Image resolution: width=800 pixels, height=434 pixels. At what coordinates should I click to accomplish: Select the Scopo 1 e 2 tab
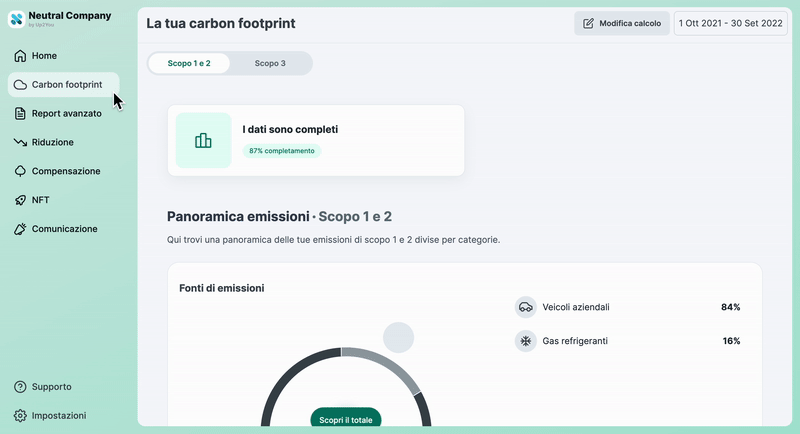pyautogui.click(x=189, y=63)
